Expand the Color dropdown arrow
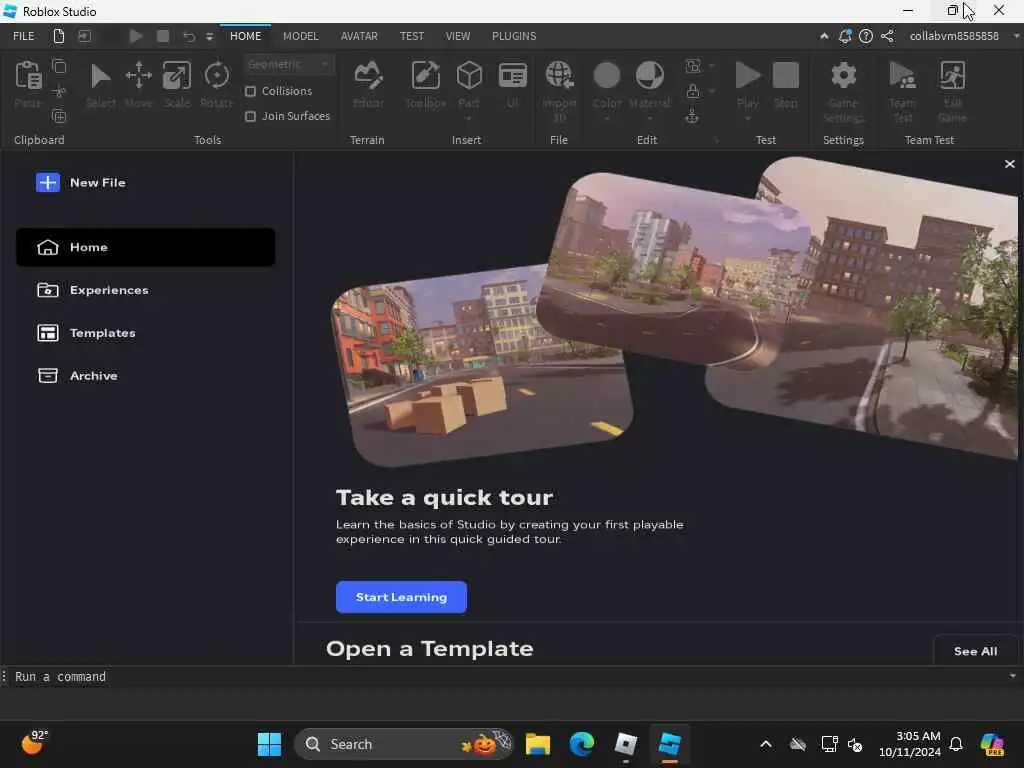This screenshot has height=768, width=1024. 607,119
